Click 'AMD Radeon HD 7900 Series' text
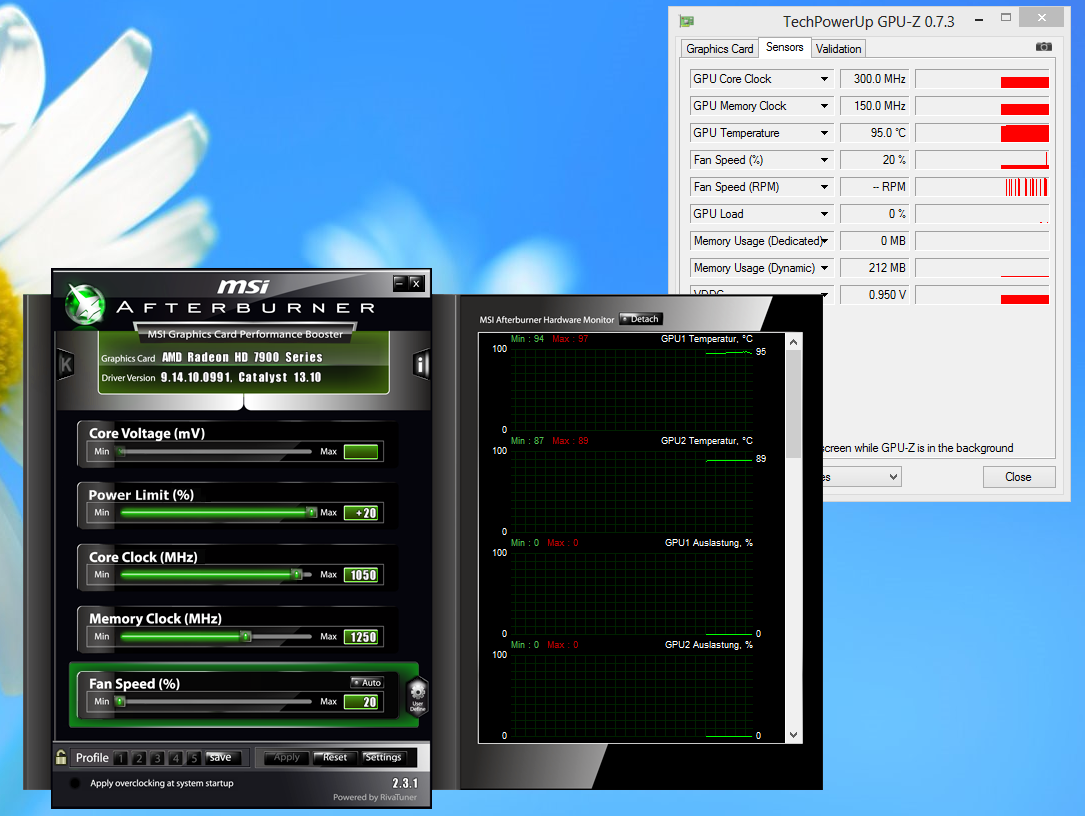The width and height of the screenshot is (1085, 816). click(242, 357)
